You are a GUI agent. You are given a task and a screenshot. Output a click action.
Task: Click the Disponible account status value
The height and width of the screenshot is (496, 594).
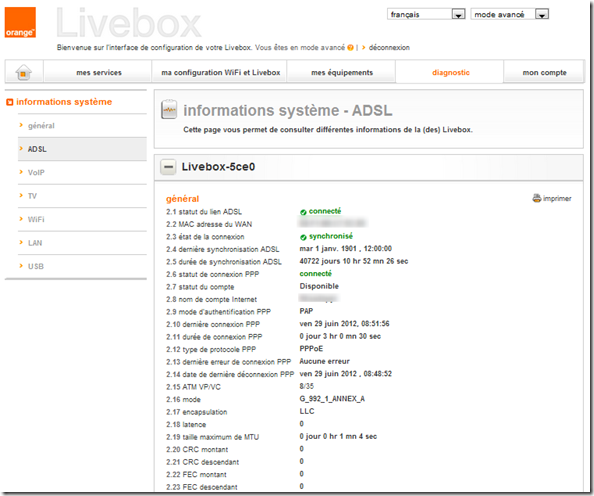coord(319,286)
